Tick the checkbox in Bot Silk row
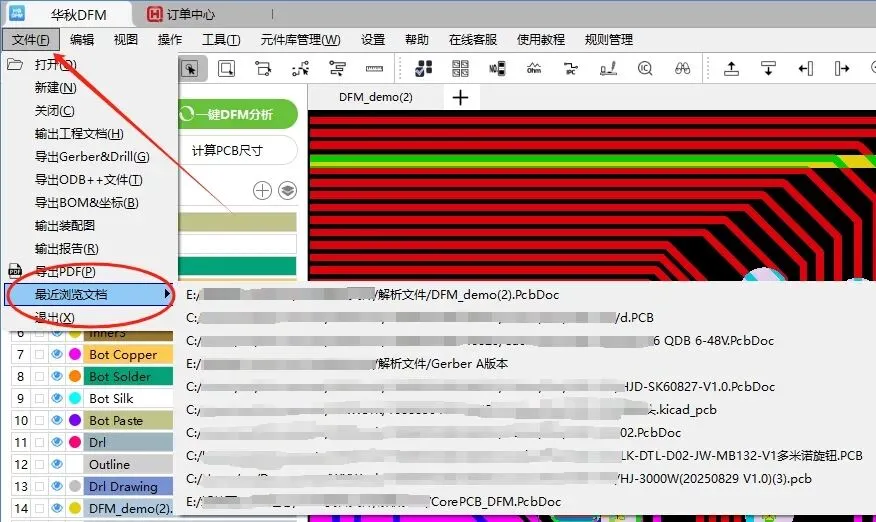Screen dimensions: 876x522 (x=39, y=398)
